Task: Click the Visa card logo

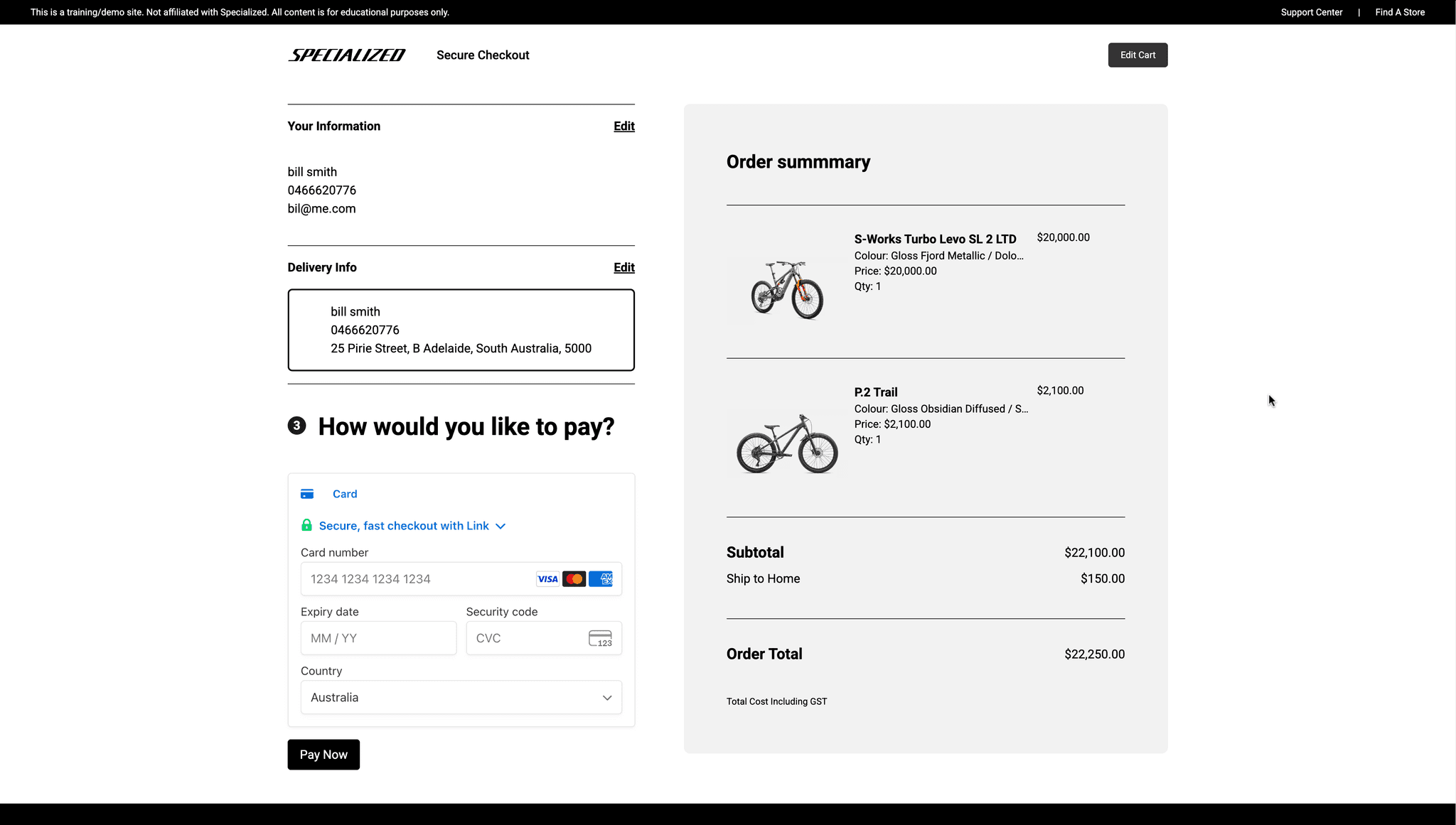Action: [x=547, y=579]
